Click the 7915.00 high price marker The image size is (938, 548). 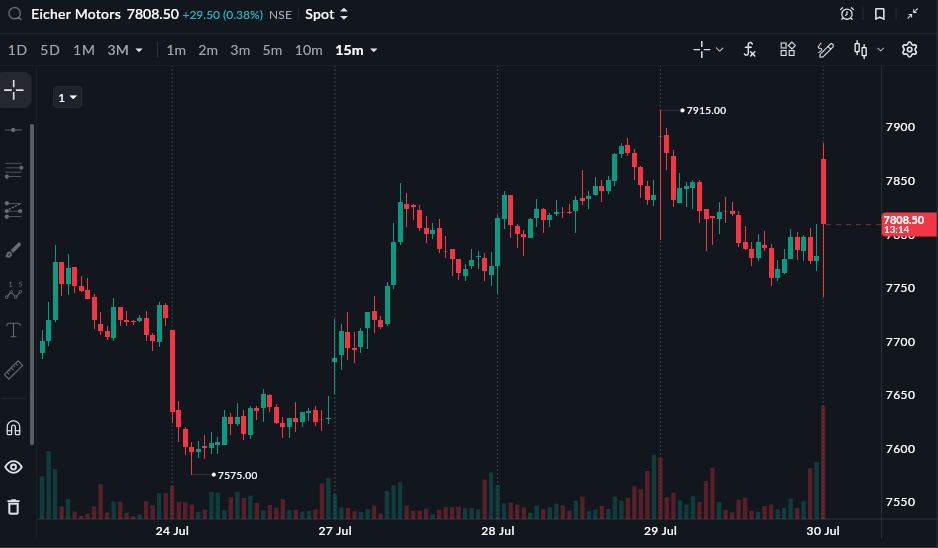(706, 110)
